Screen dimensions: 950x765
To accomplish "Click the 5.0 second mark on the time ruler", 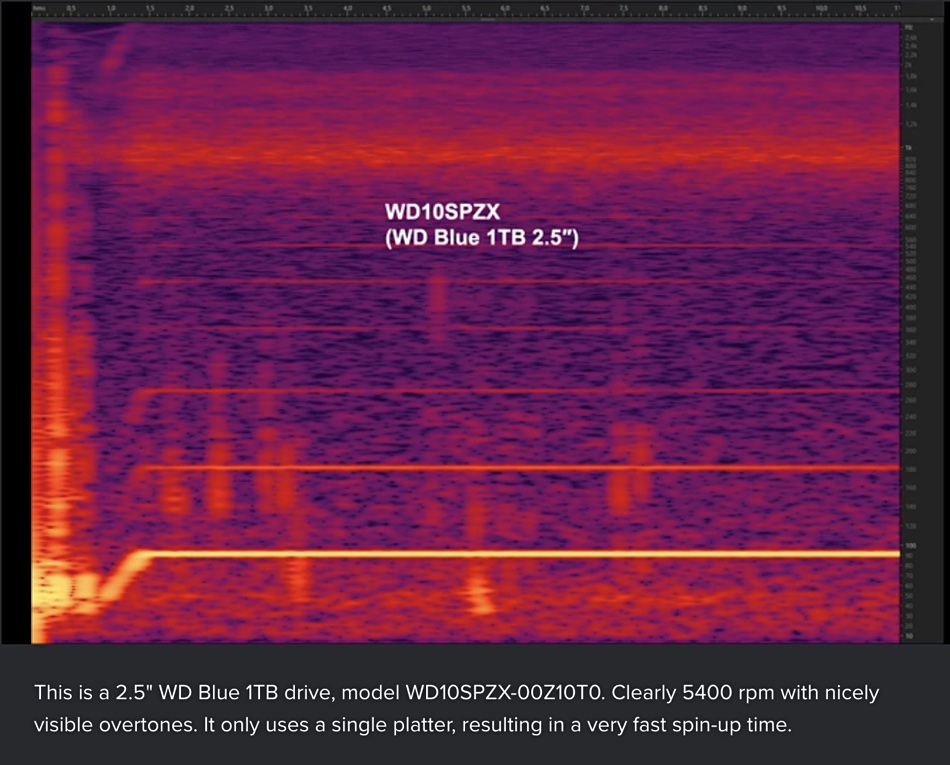I will coord(427,8).
